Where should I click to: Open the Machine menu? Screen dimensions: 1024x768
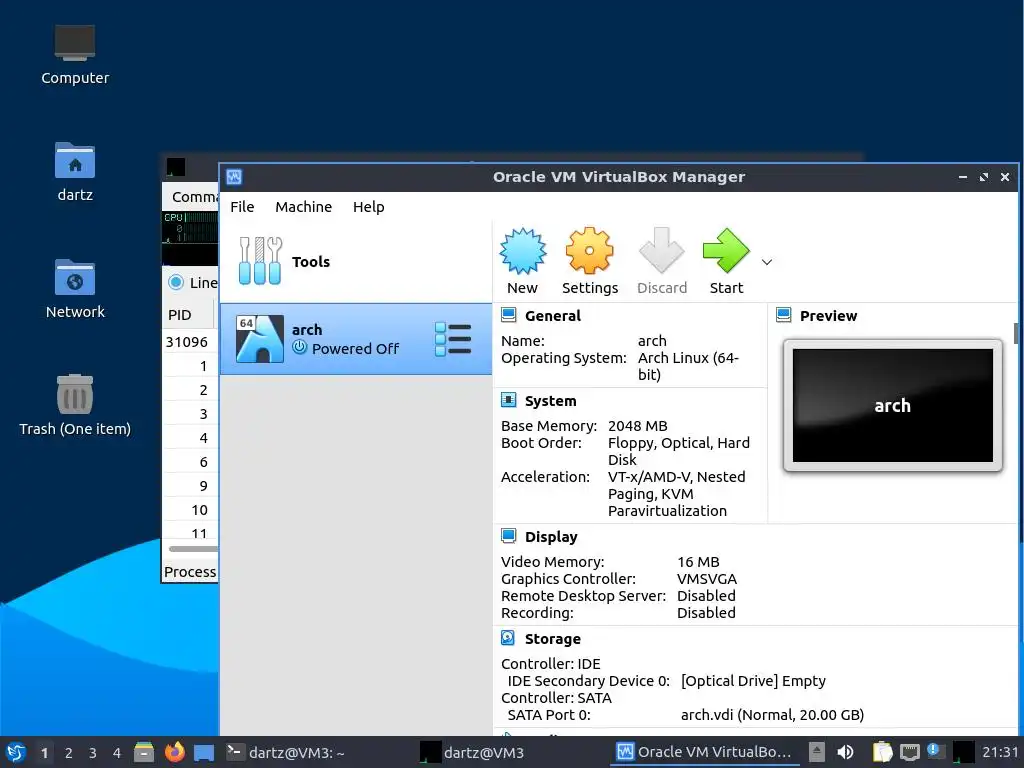pyautogui.click(x=303, y=206)
